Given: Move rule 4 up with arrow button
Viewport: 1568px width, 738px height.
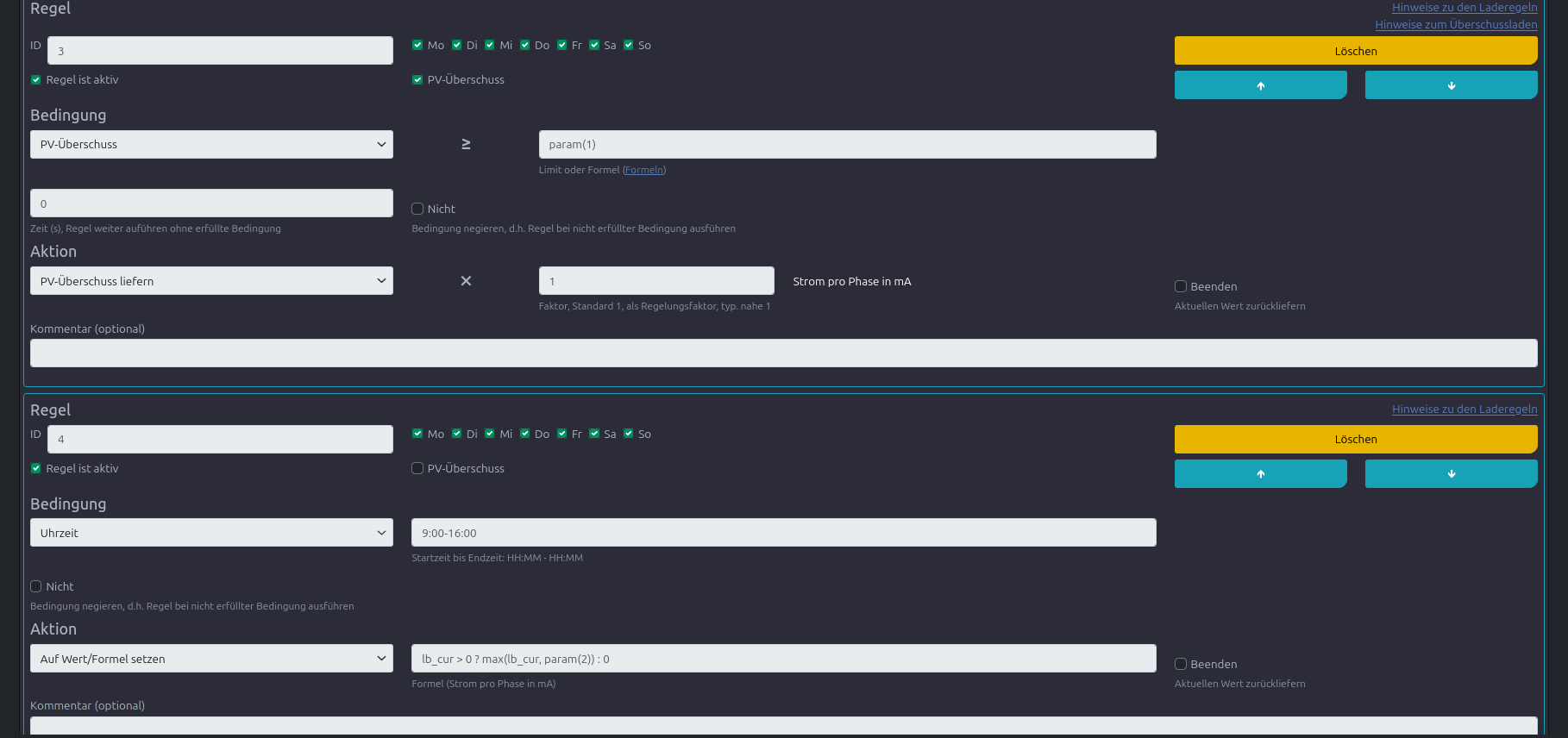Looking at the screenshot, I should pos(1260,473).
